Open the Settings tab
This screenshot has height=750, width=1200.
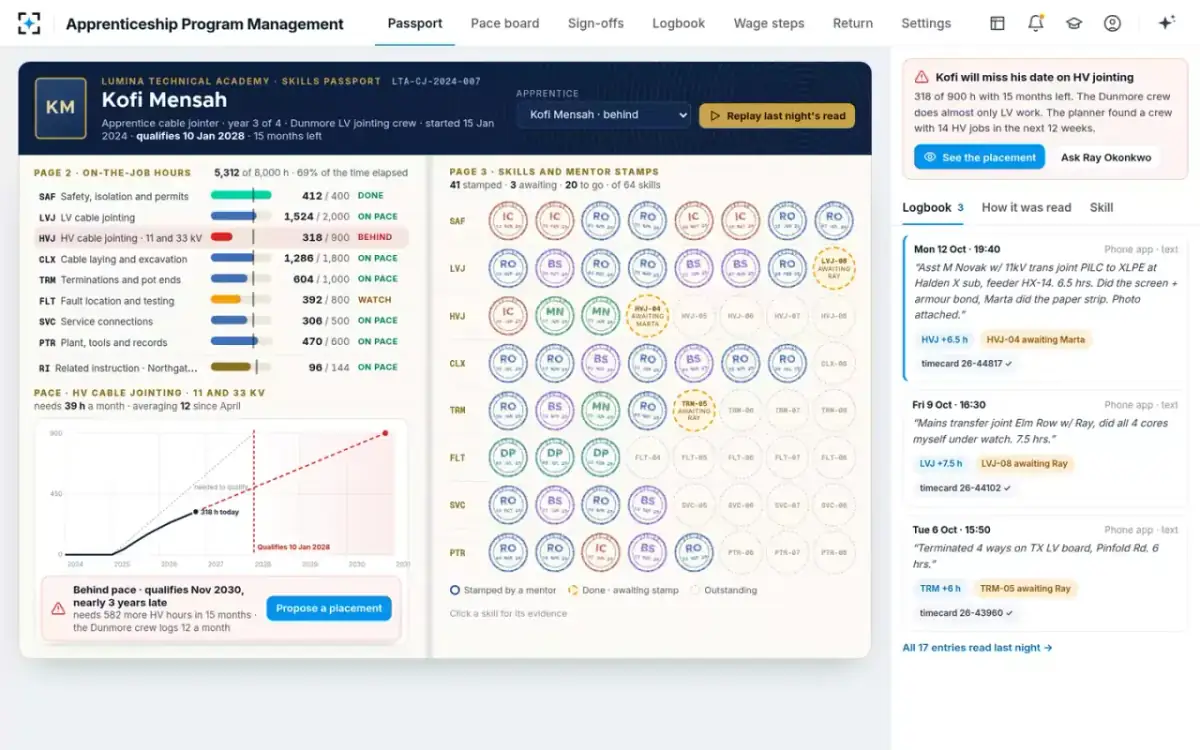[926, 23]
